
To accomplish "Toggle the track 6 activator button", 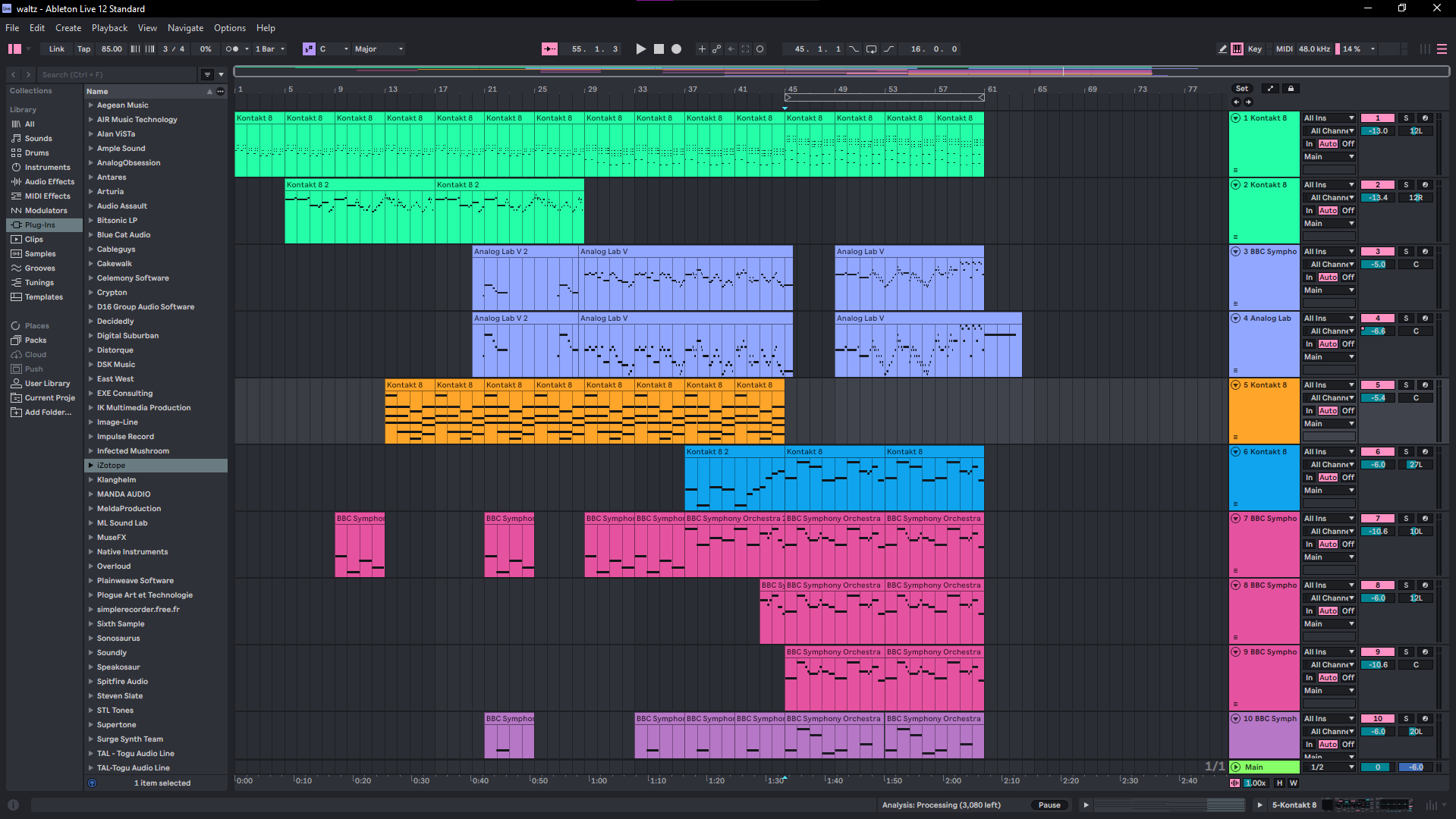I will 1378,452.
